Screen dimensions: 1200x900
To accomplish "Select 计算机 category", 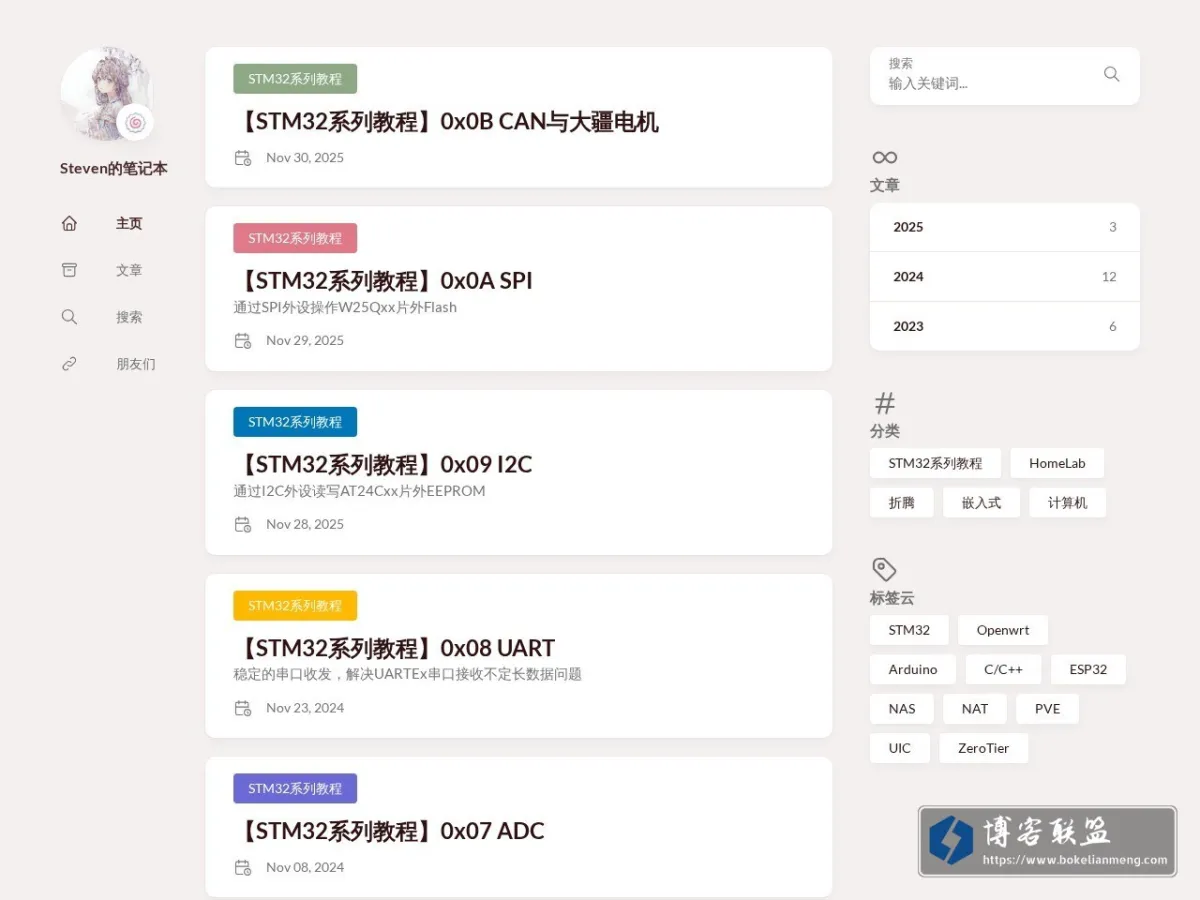I will click(x=1067, y=503).
